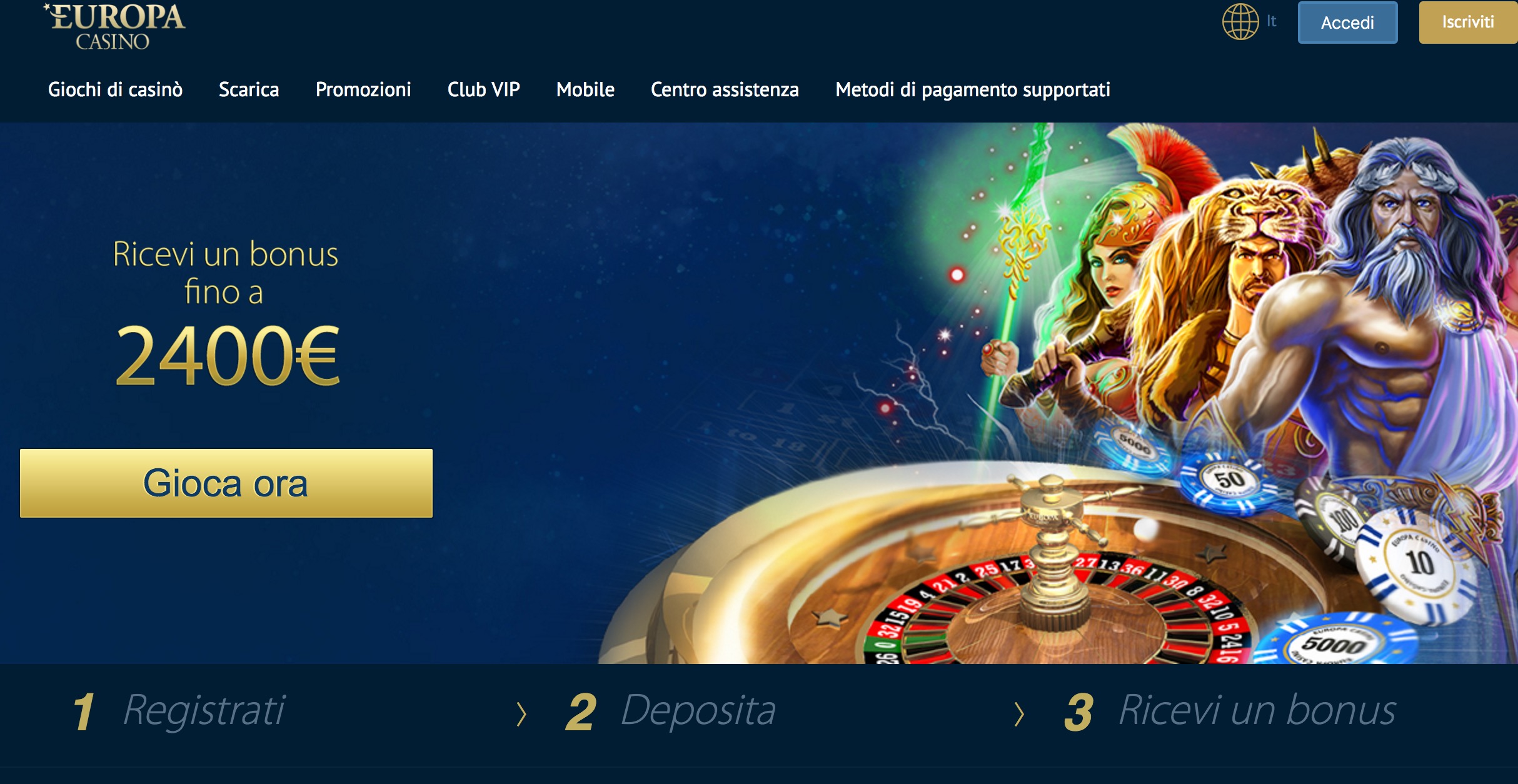Select step 3 Ricevi un bonus
The width and height of the screenshot is (1518, 784).
click(1230, 711)
